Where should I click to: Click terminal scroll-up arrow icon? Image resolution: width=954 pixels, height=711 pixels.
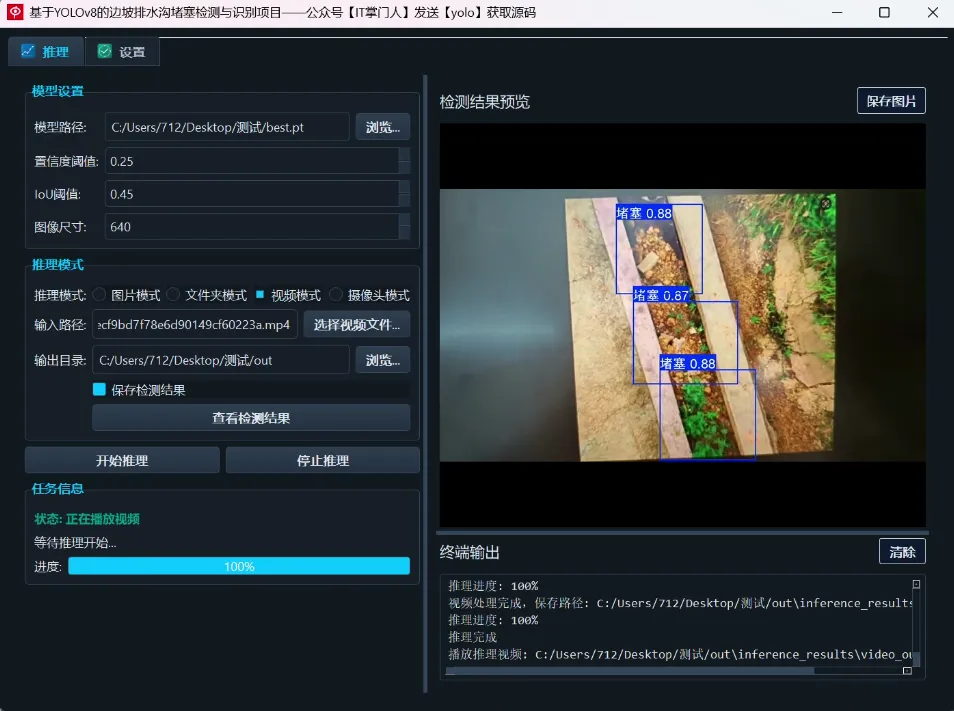click(916, 584)
